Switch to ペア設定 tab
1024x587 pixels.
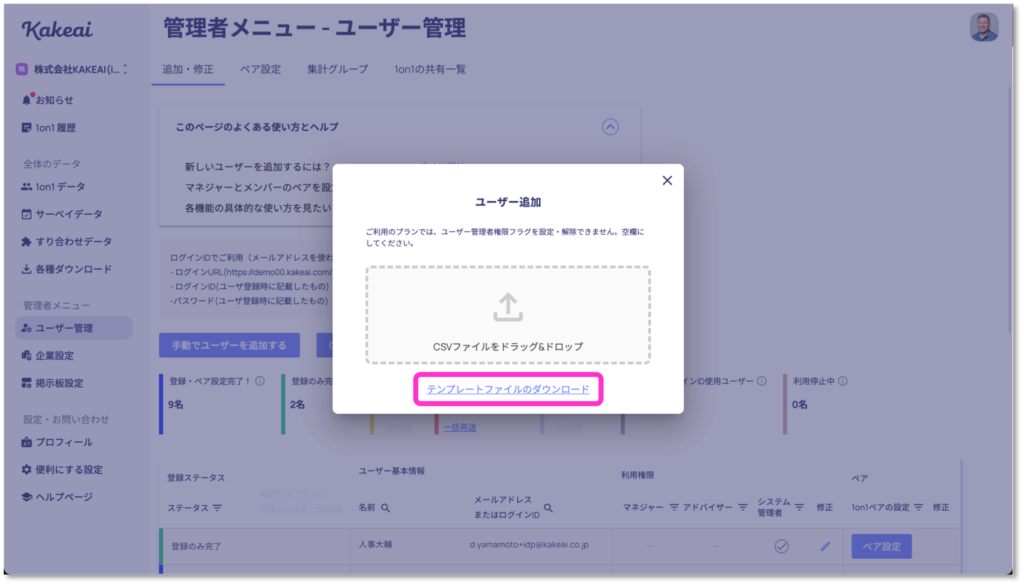[x=261, y=69]
